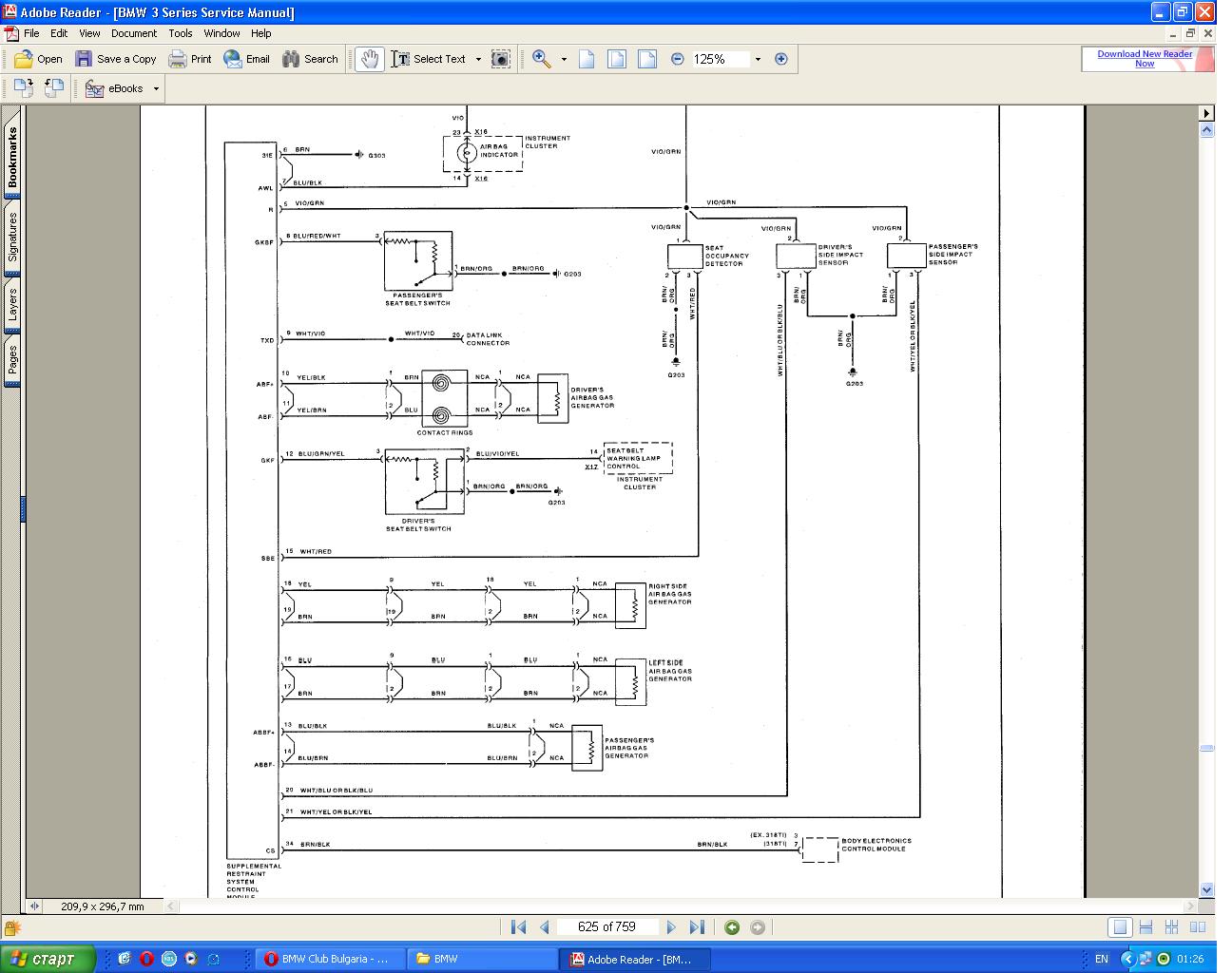1232x973 pixels.
Task: Open the Tools menu
Action: click(x=181, y=33)
